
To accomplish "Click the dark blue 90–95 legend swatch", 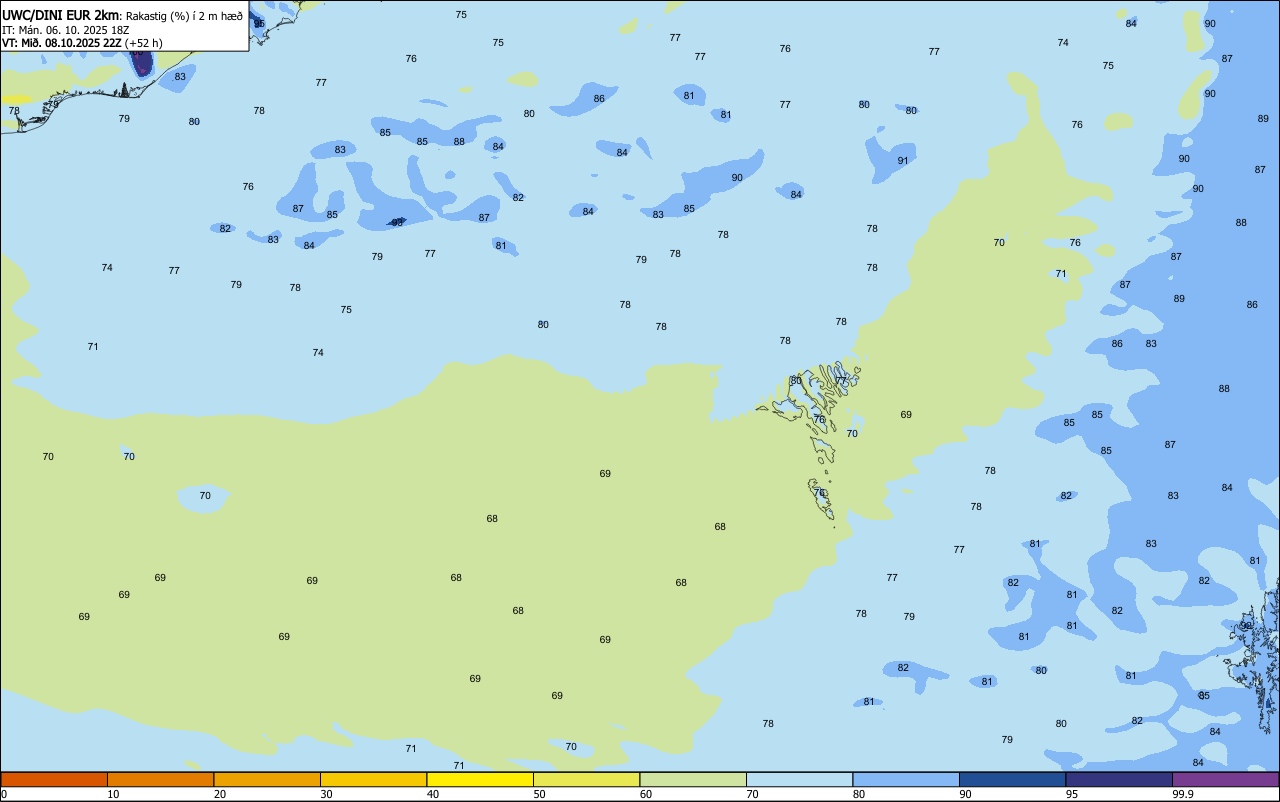I will point(1012,779).
